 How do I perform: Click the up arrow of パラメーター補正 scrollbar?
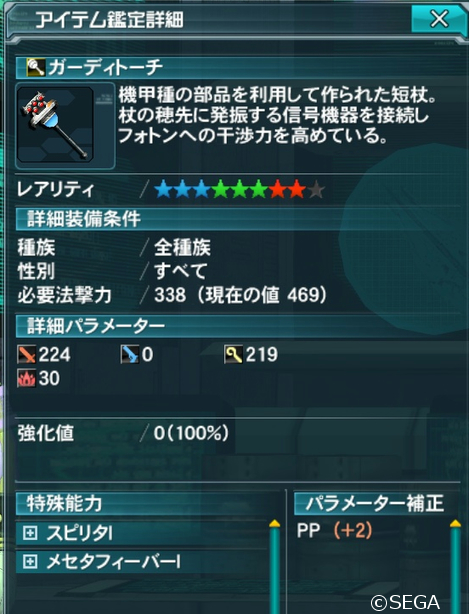point(455,523)
